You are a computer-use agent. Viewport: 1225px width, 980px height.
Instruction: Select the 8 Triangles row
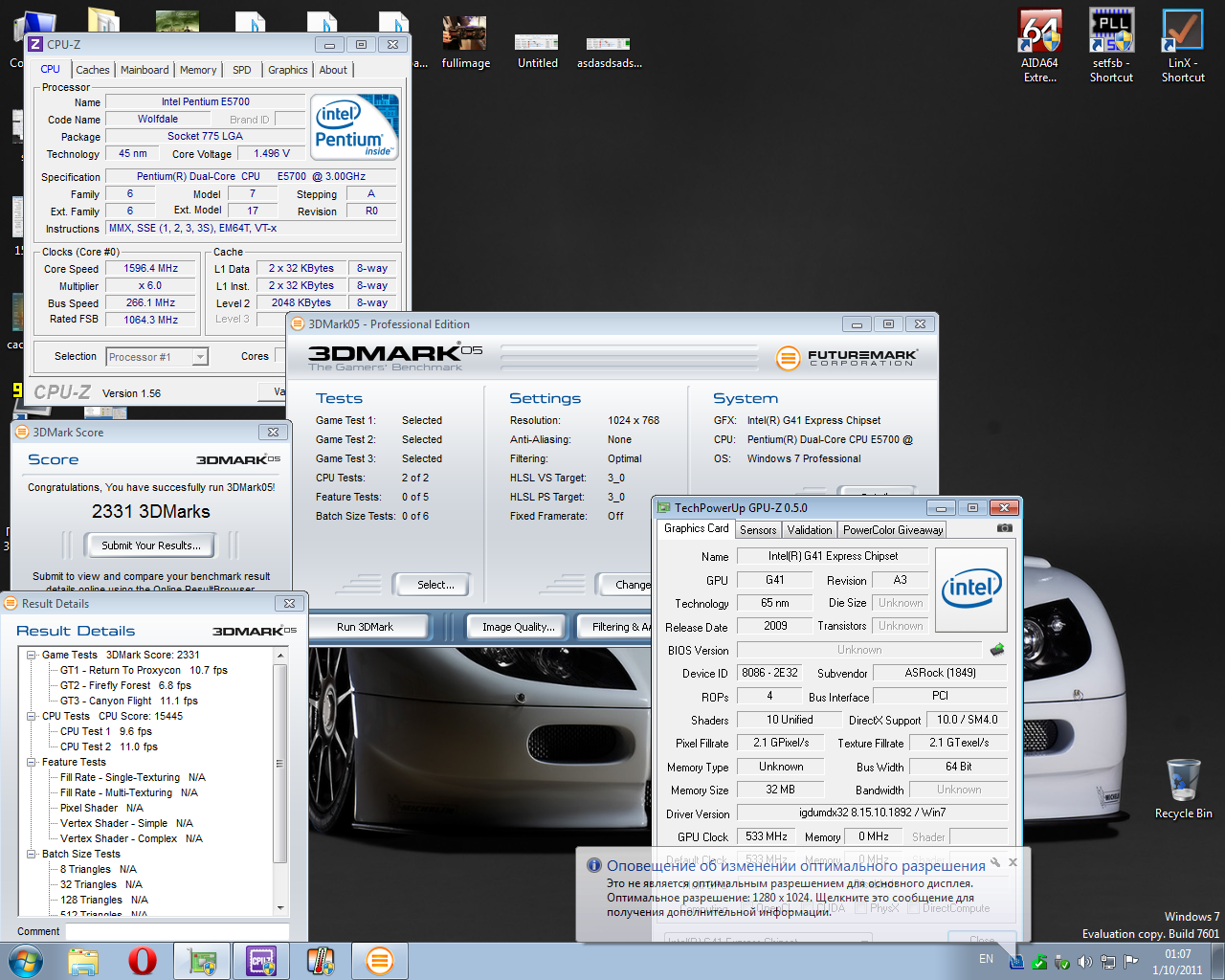[99, 870]
